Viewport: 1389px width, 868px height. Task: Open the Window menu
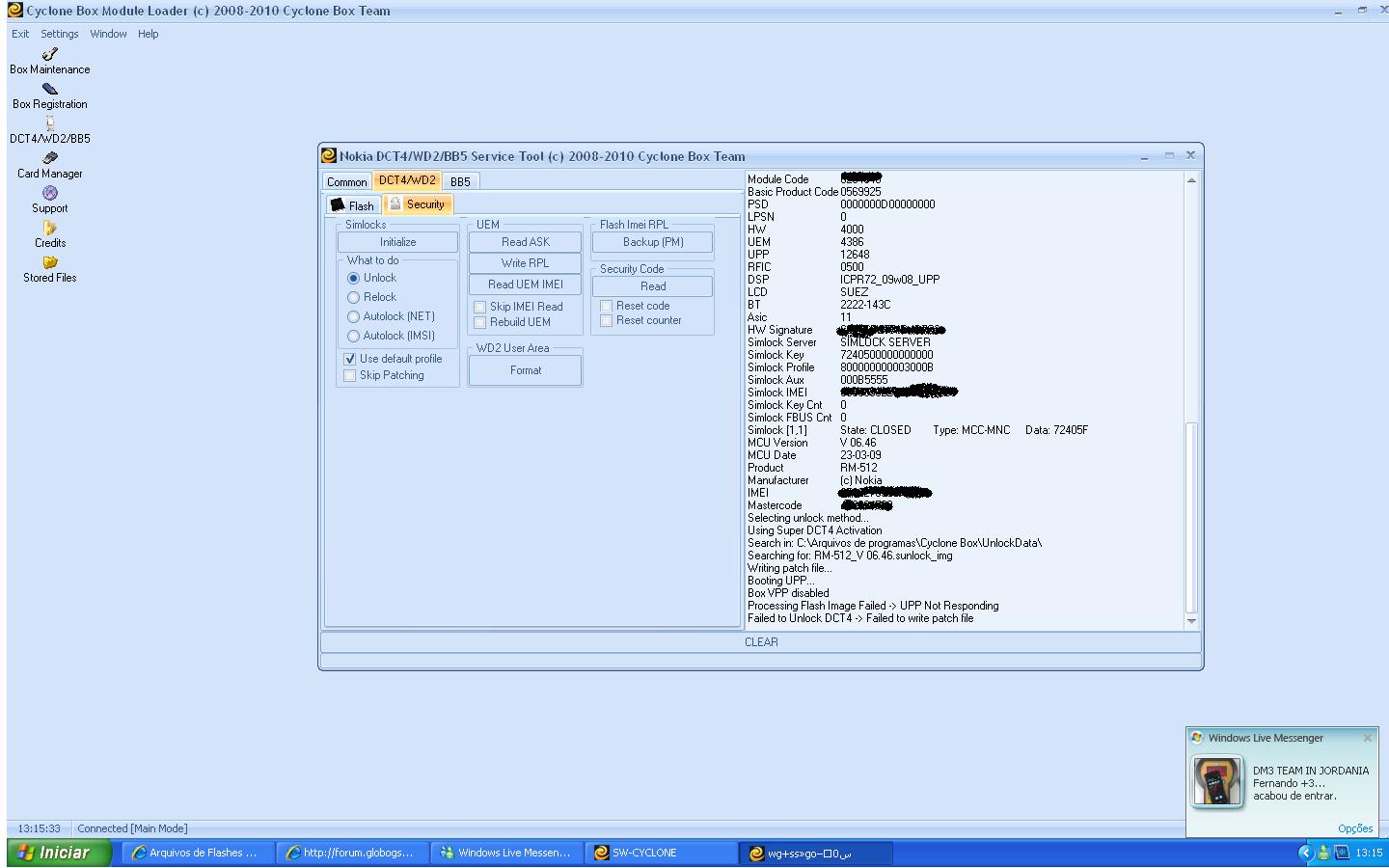tap(108, 34)
